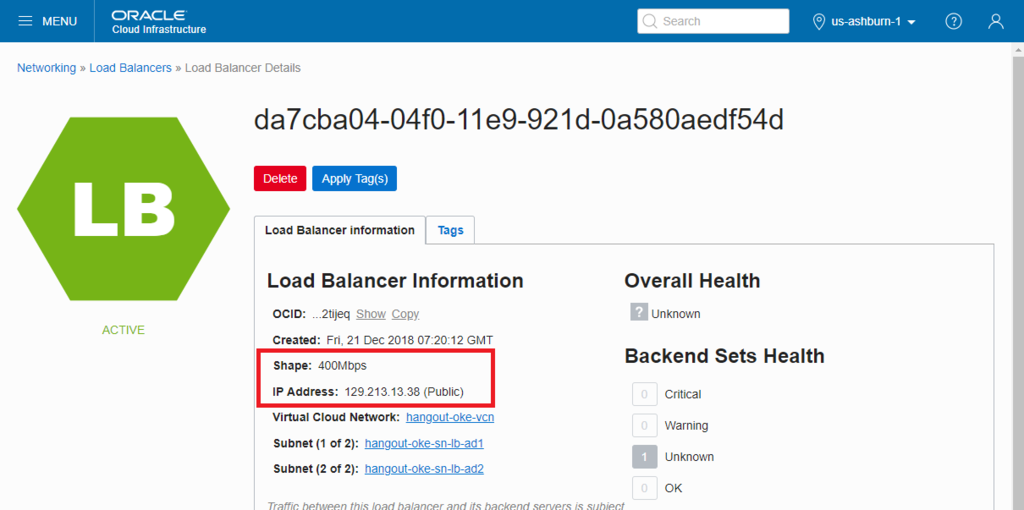
Task: Click the Warning count badge
Action: [645, 426]
